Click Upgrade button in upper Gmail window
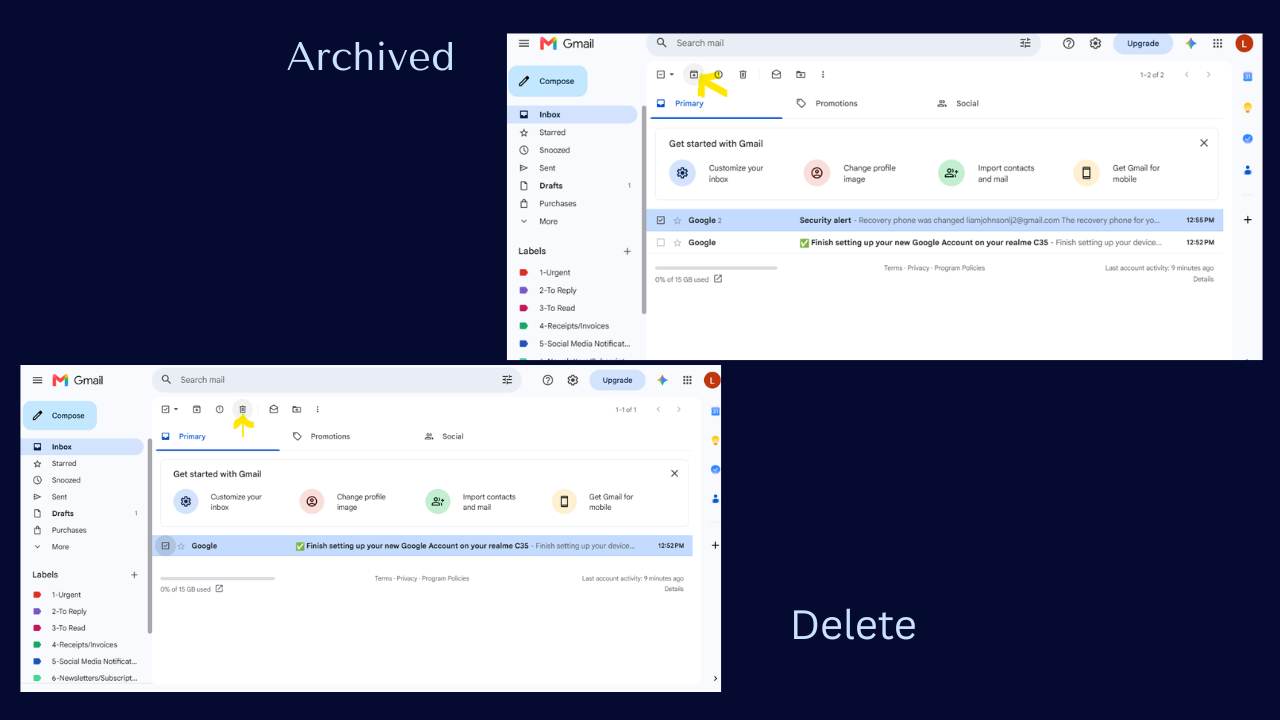1280x720 pixels. 1143,43
